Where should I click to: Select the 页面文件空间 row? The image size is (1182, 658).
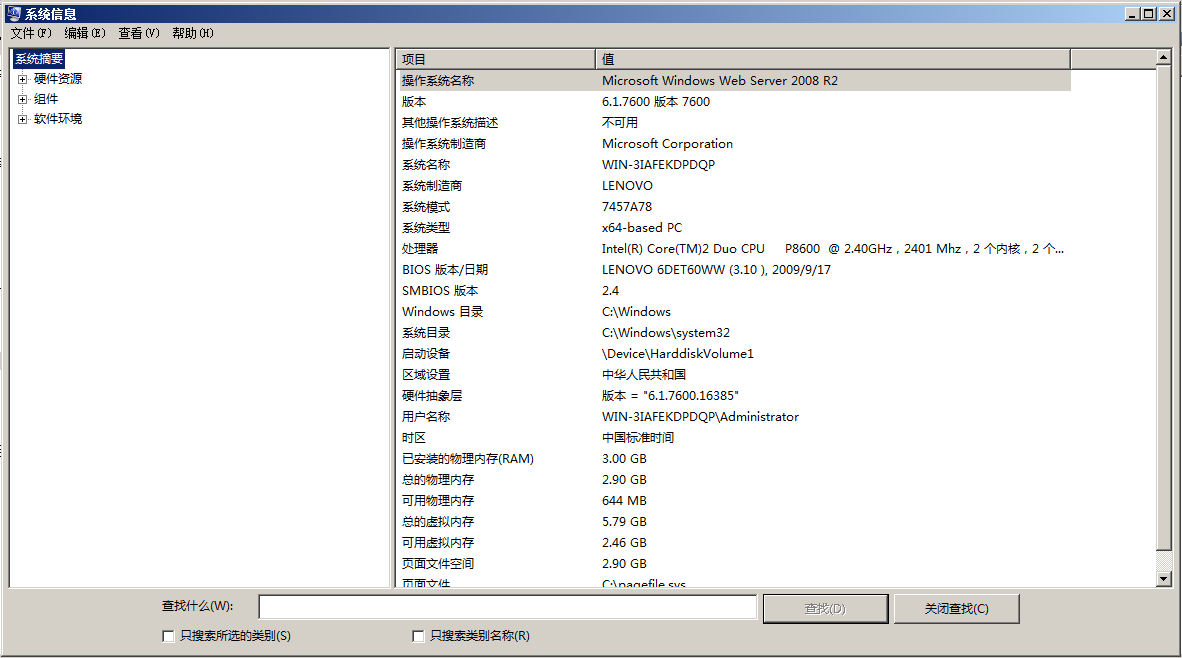point(734,564)
